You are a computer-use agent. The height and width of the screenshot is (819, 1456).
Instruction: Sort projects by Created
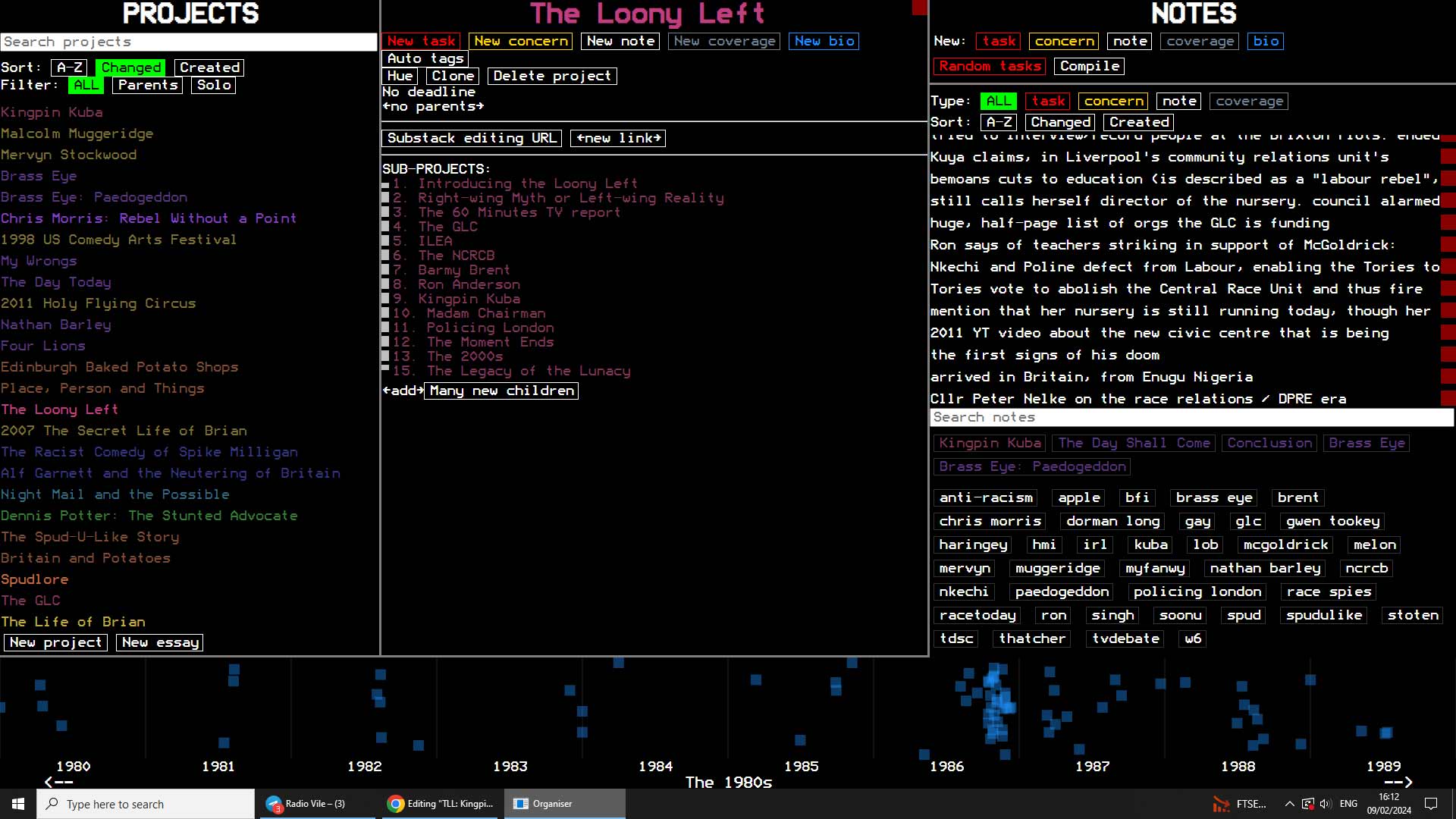tap(209, 67)
